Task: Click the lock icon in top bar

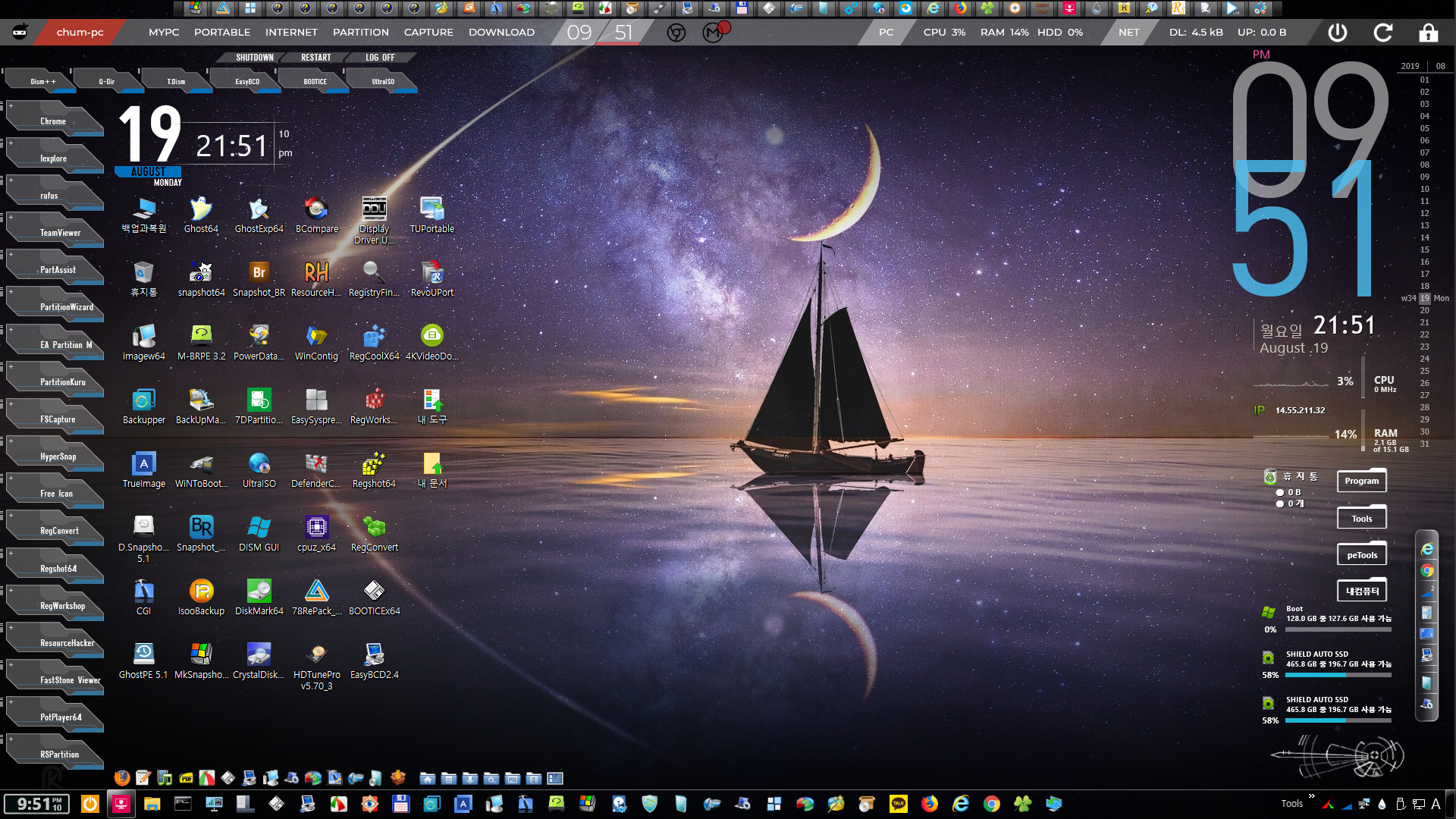Action: (x=1429, y=33)
